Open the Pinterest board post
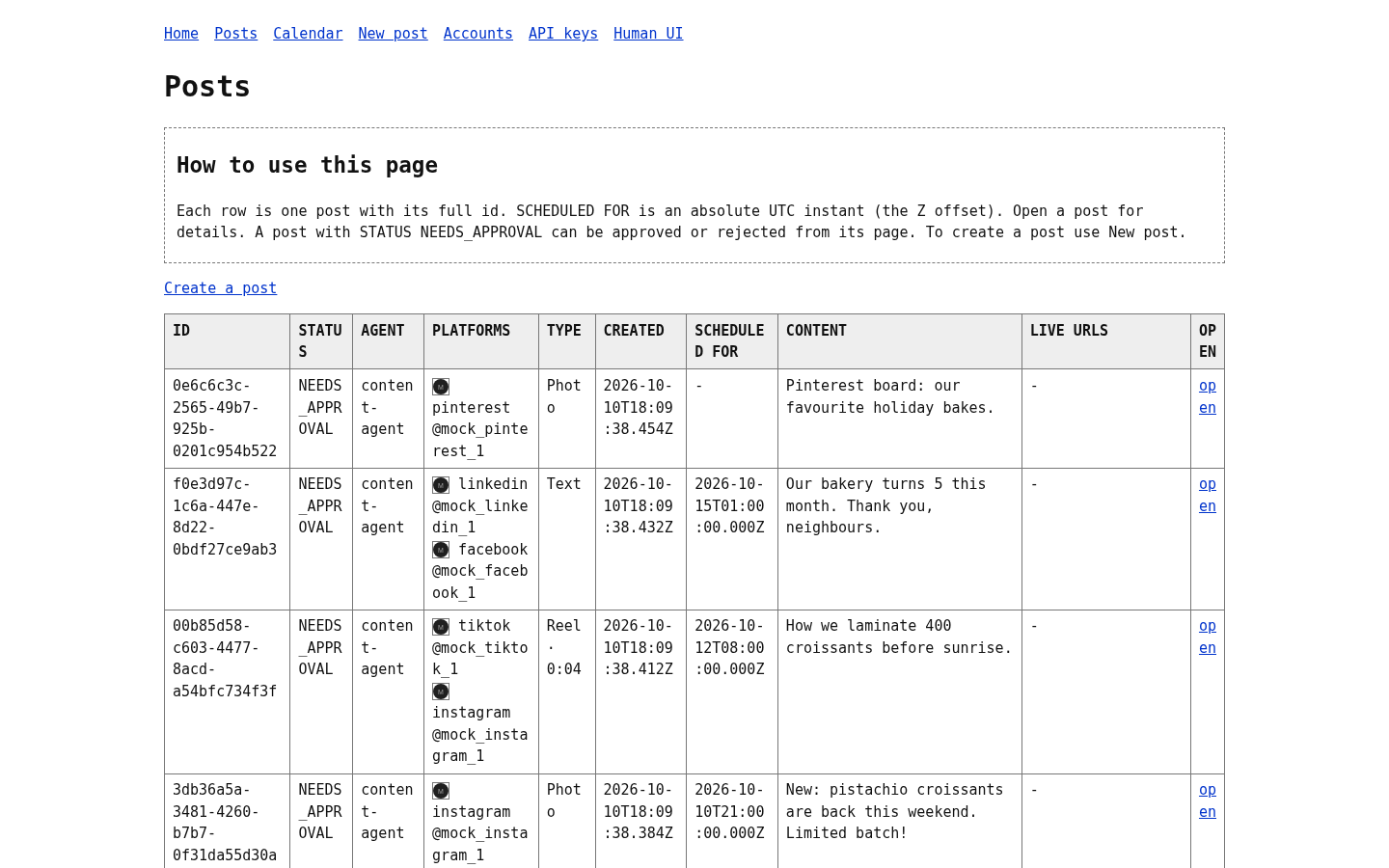The image size is (1389, 868). (x=1208, y=396)
